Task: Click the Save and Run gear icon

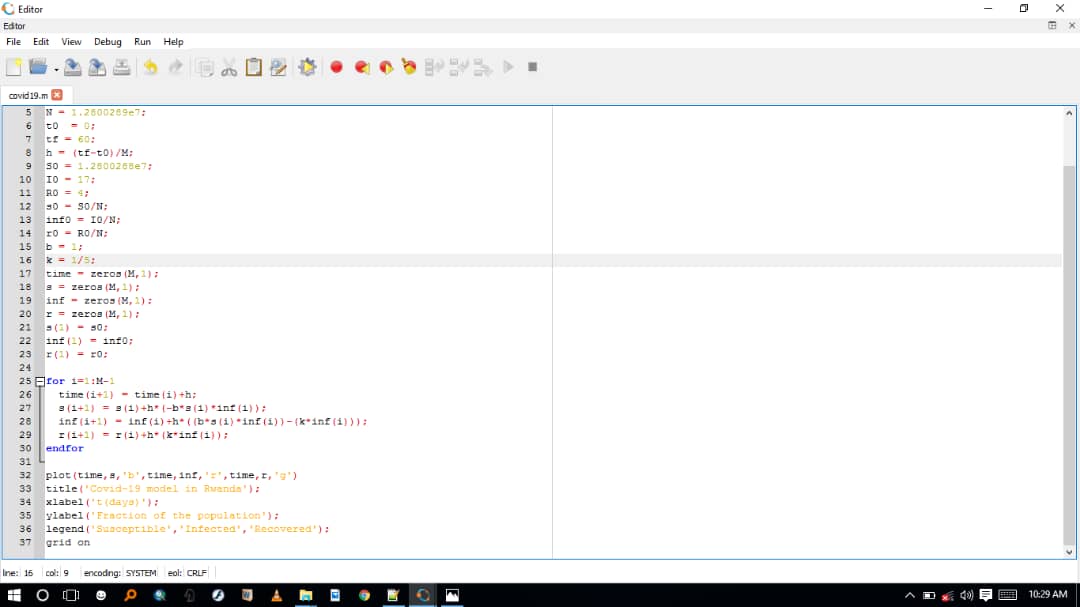Action: point(307,67)
